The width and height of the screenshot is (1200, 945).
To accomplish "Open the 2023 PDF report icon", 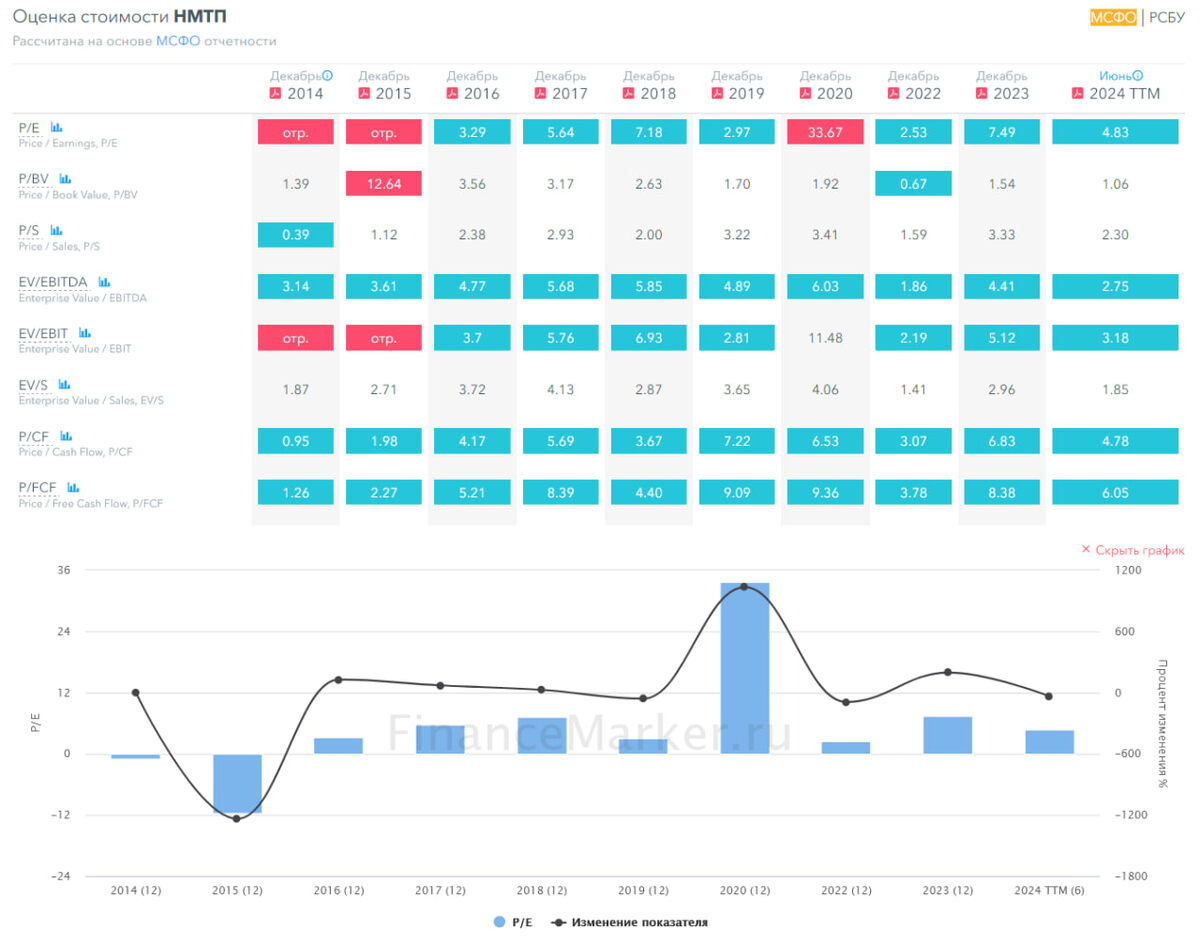I will [x=982, y=93].
